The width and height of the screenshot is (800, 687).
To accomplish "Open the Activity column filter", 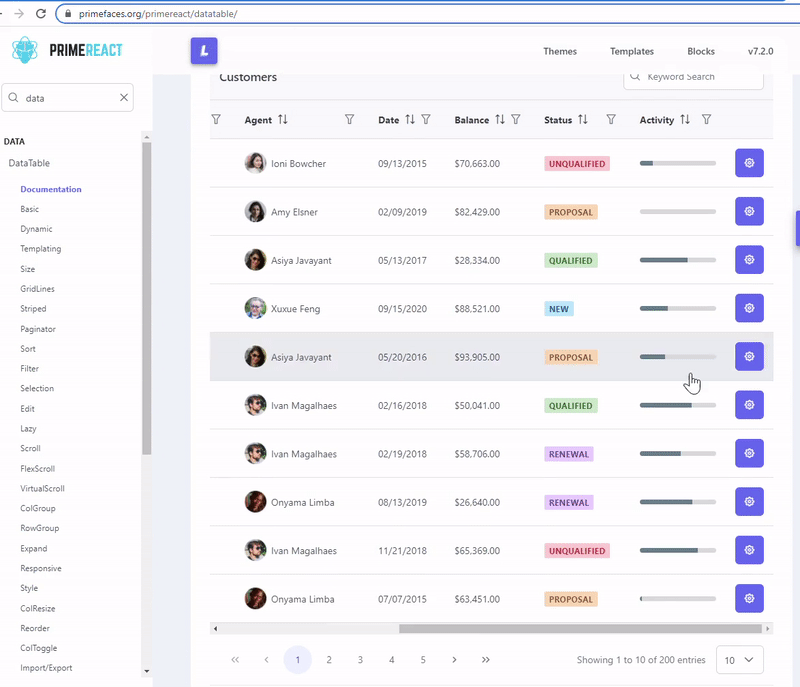I will tap(706, 119).
